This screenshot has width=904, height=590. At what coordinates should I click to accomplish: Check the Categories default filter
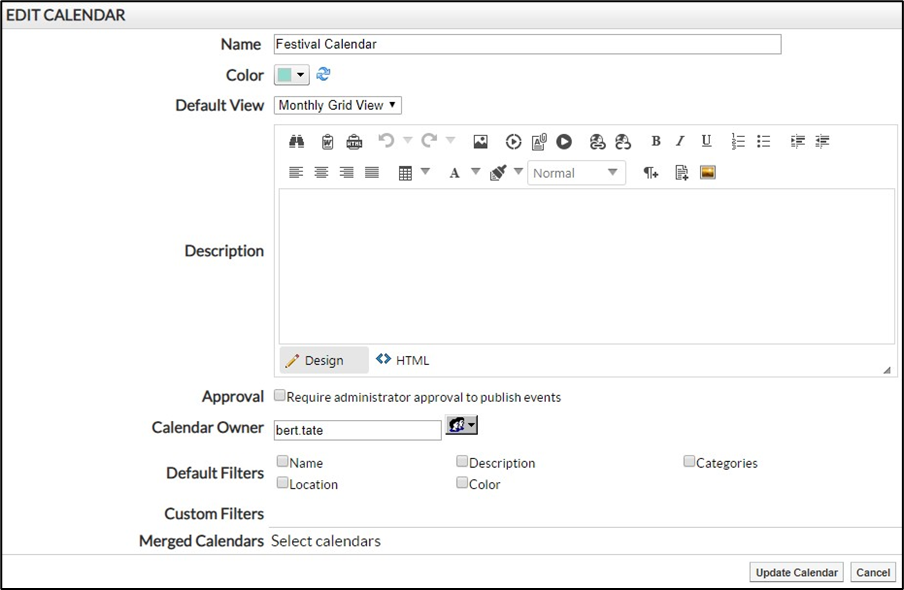pos(689,462)
